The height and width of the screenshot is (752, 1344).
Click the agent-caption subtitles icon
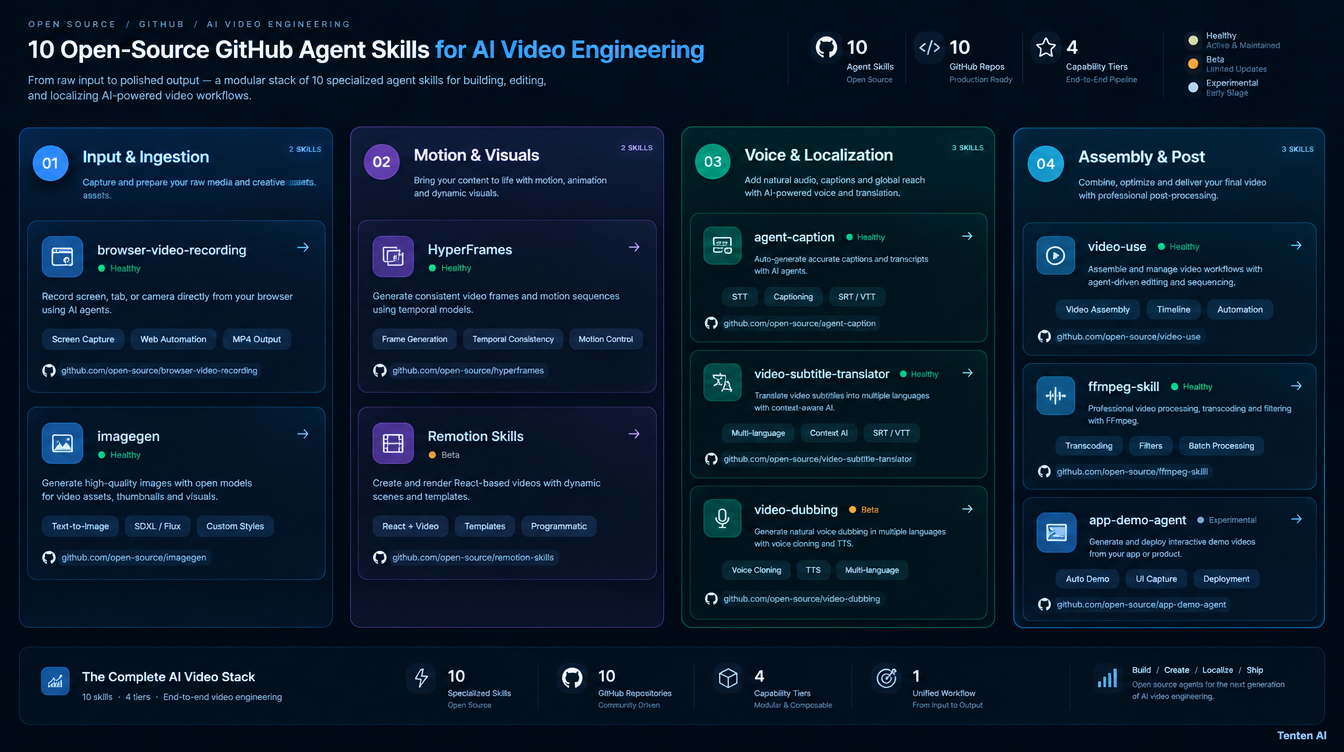click(x=723, y=245)
